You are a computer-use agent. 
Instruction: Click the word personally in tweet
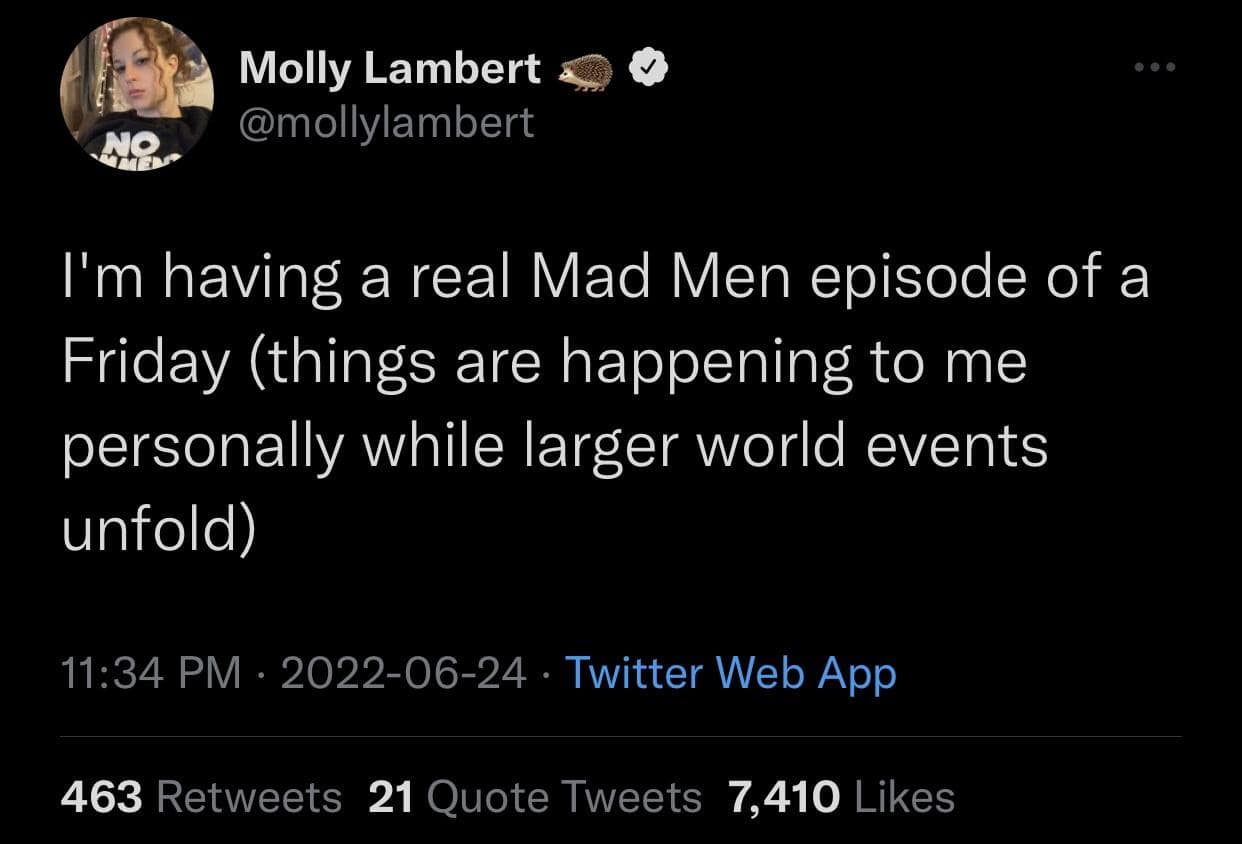(x=201, y=446)
